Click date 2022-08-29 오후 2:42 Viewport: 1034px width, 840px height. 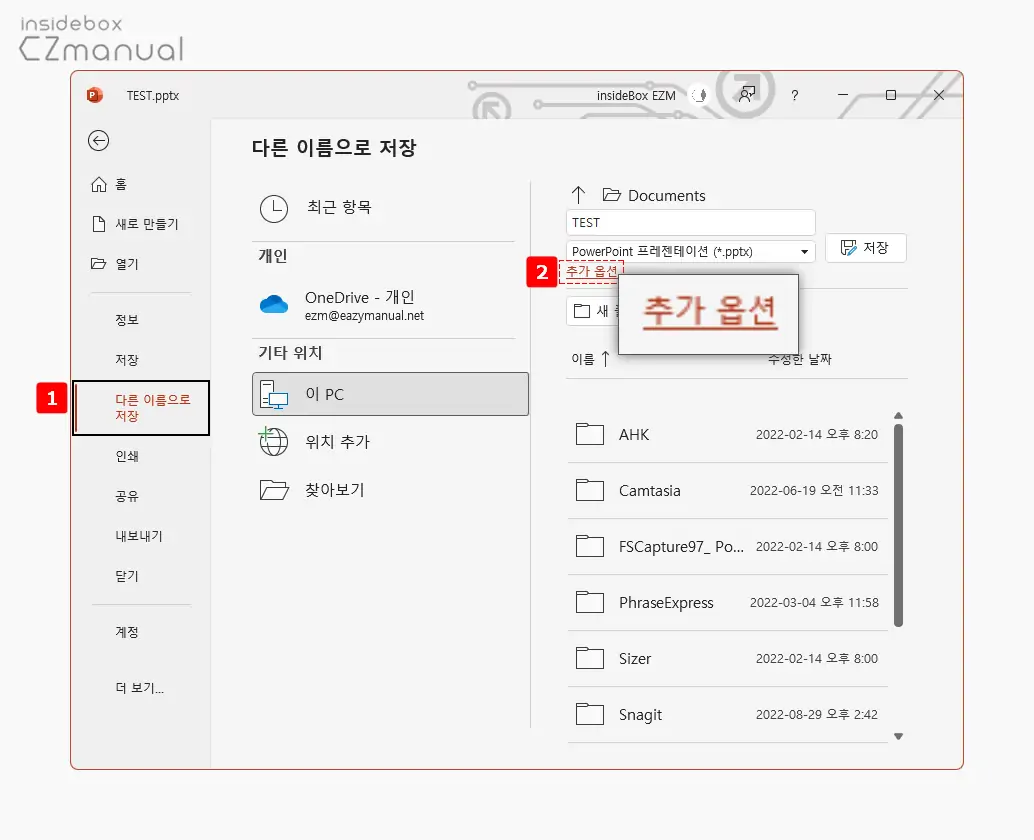pos(816,715)
